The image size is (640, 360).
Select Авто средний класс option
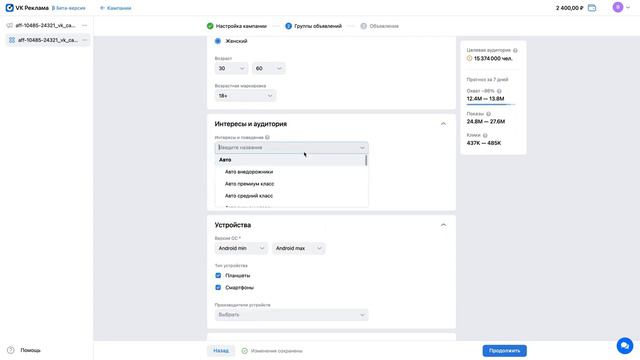coord(291,196)
